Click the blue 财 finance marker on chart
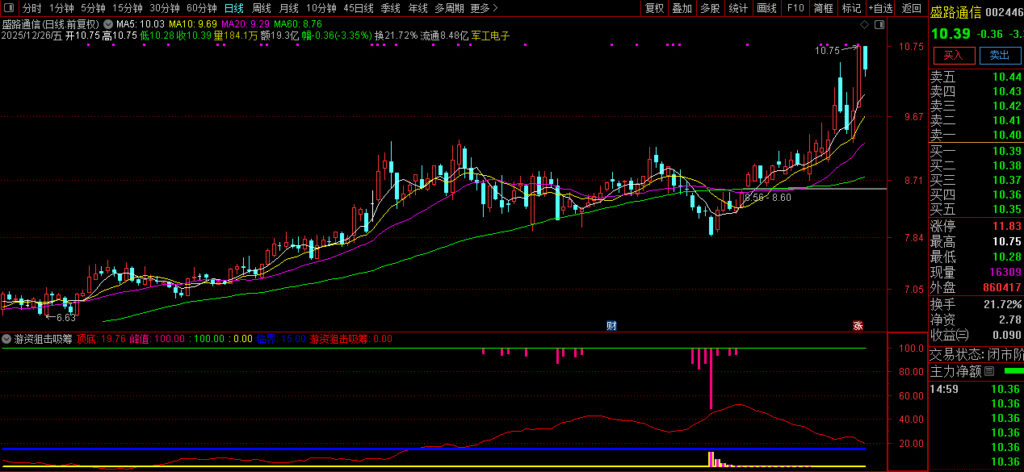1024x472 pixels. click(612, 325)
